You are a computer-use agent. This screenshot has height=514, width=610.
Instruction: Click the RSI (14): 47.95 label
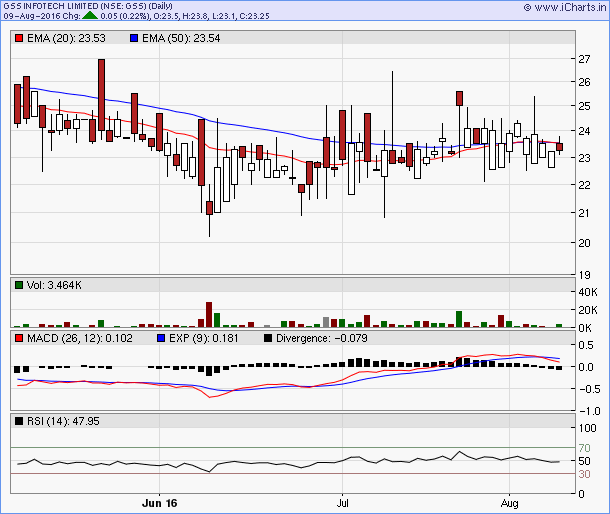click(63, 421)
